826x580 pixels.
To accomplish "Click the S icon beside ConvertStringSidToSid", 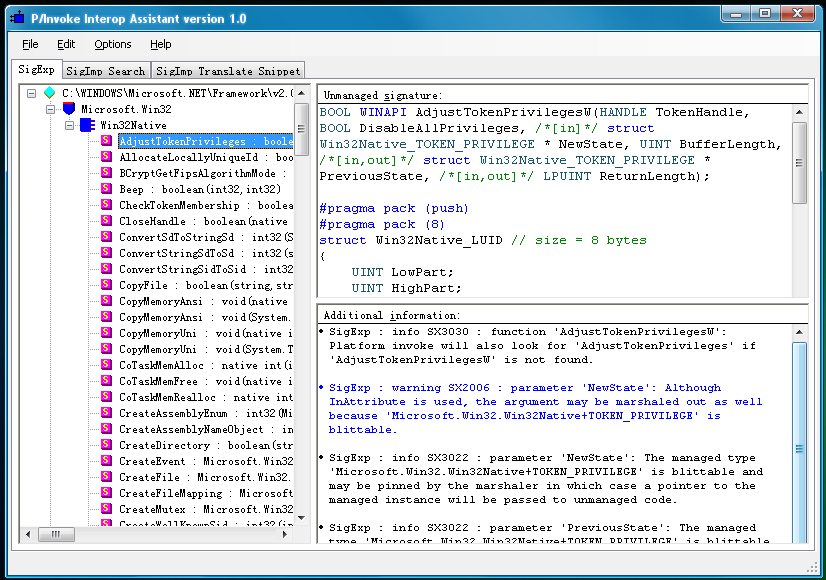I will click(x=106, y=269).
